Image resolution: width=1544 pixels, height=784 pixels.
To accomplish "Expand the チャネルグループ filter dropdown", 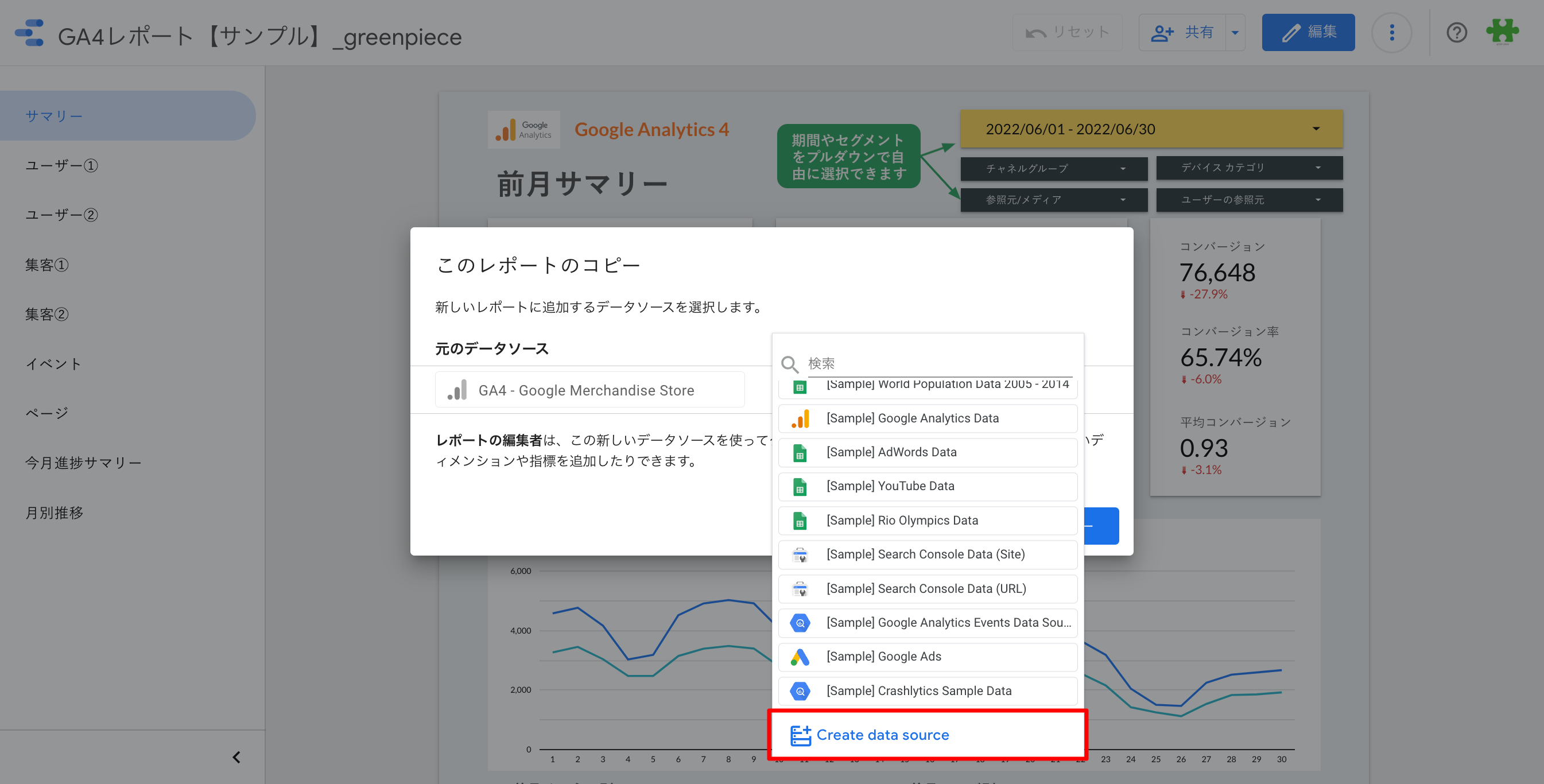I will point(1054,168).
